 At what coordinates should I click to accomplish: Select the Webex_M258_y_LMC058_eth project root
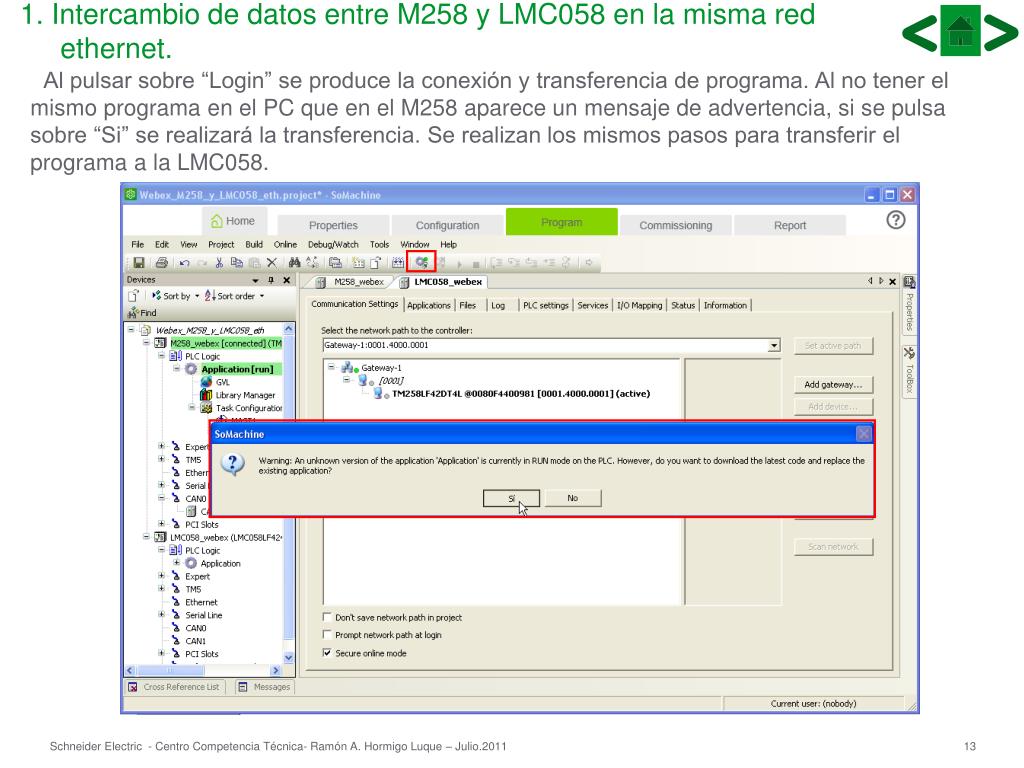tap(209, 330)
